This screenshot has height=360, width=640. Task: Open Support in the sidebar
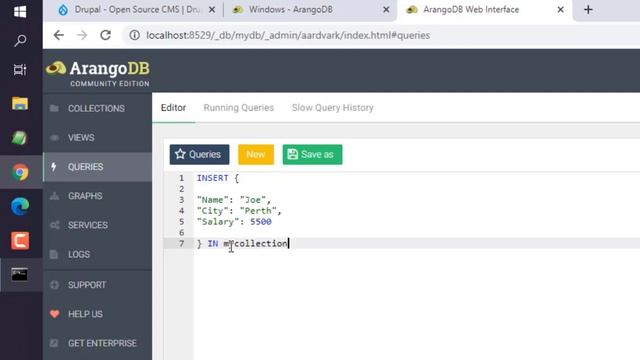point(97,285)
